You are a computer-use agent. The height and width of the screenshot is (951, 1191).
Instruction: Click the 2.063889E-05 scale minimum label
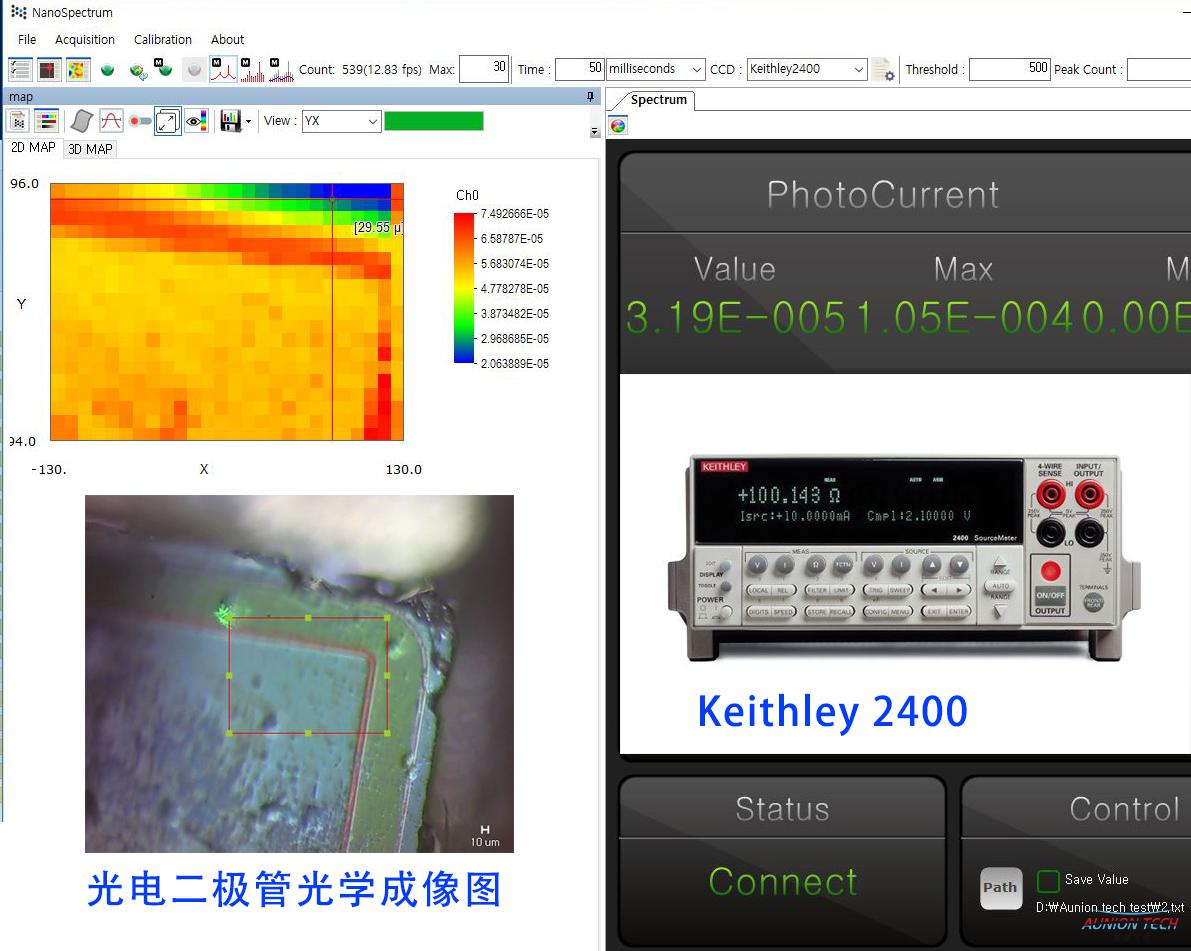(514, 364)
